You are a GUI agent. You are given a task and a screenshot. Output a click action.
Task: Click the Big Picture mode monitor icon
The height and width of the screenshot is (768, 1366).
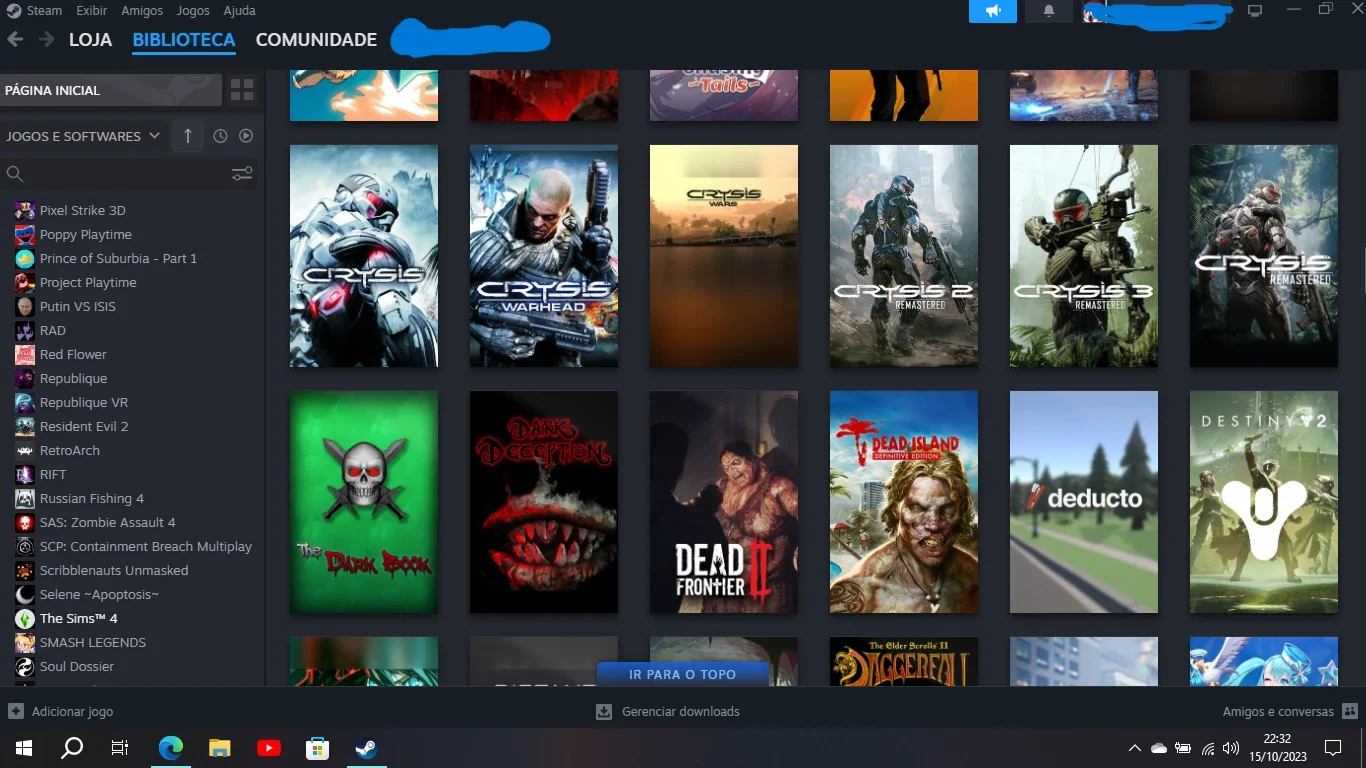coord(1255,11)
